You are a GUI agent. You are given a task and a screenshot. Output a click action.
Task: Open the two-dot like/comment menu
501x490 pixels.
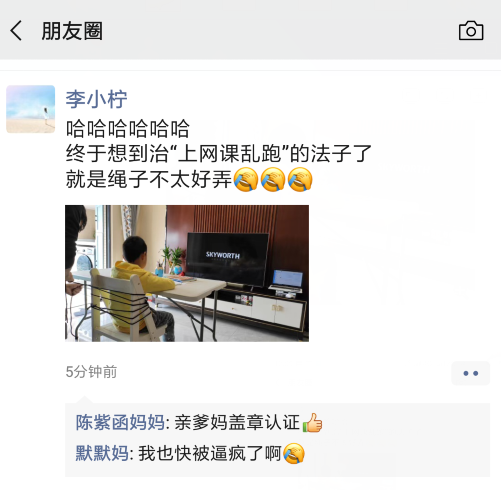(471, 373)
